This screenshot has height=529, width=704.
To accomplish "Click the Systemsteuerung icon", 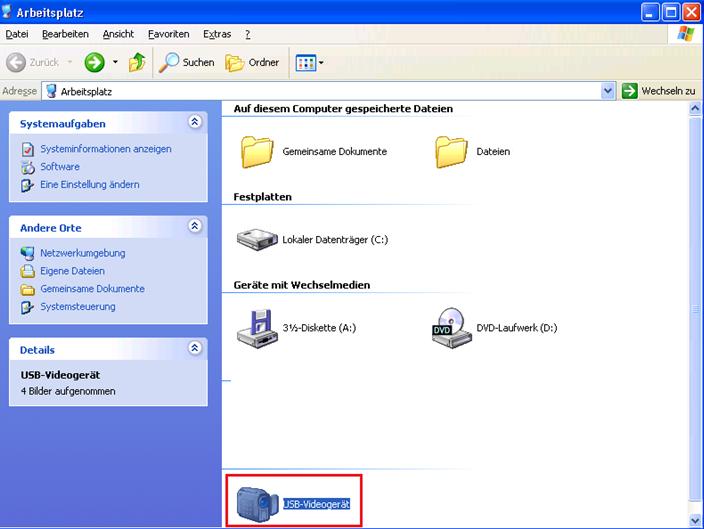I will pyautogui.click(x=27, y=307).
